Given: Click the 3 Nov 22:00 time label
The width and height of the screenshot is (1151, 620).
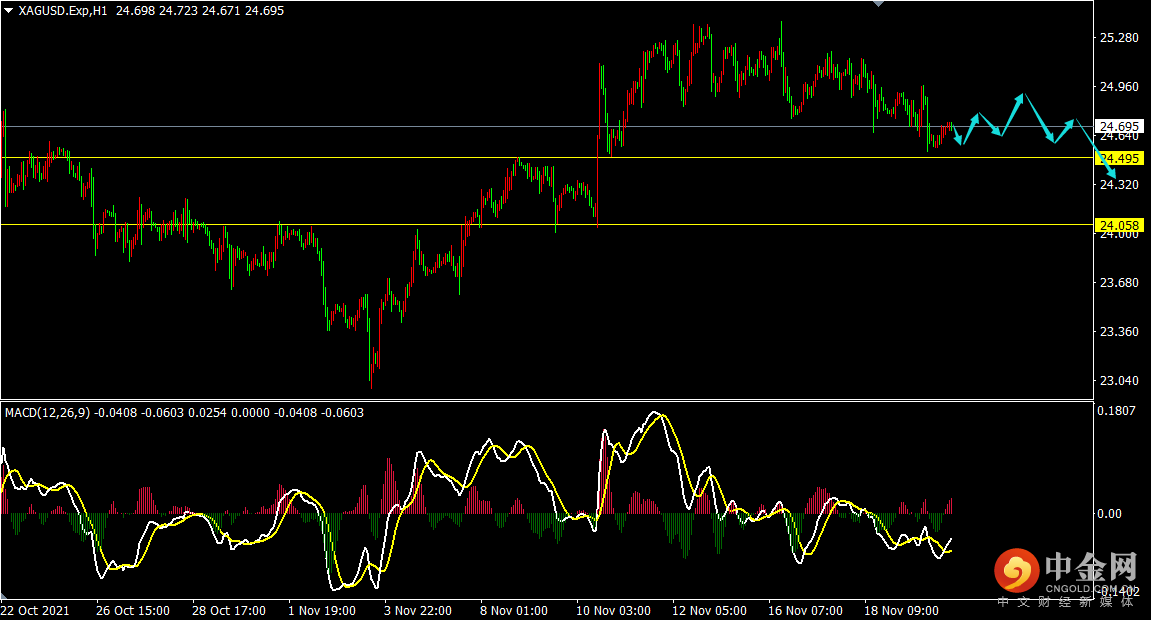Looking at the screenshot, I should (x=420, y=610).
